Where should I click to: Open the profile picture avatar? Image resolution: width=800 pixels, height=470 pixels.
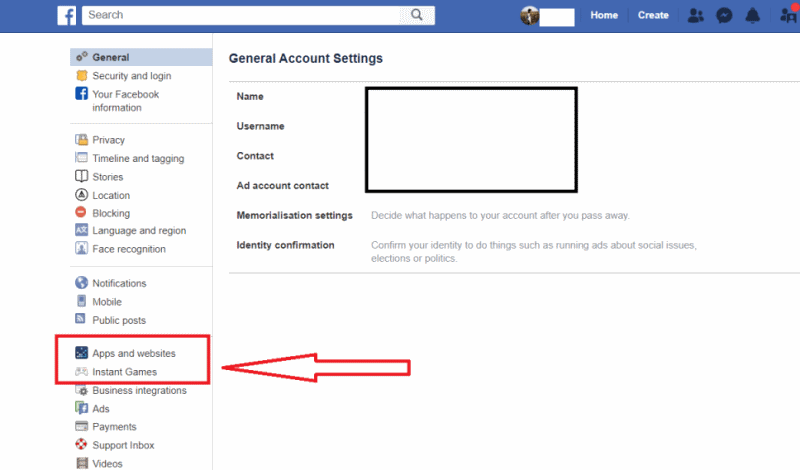pos(530,16)
